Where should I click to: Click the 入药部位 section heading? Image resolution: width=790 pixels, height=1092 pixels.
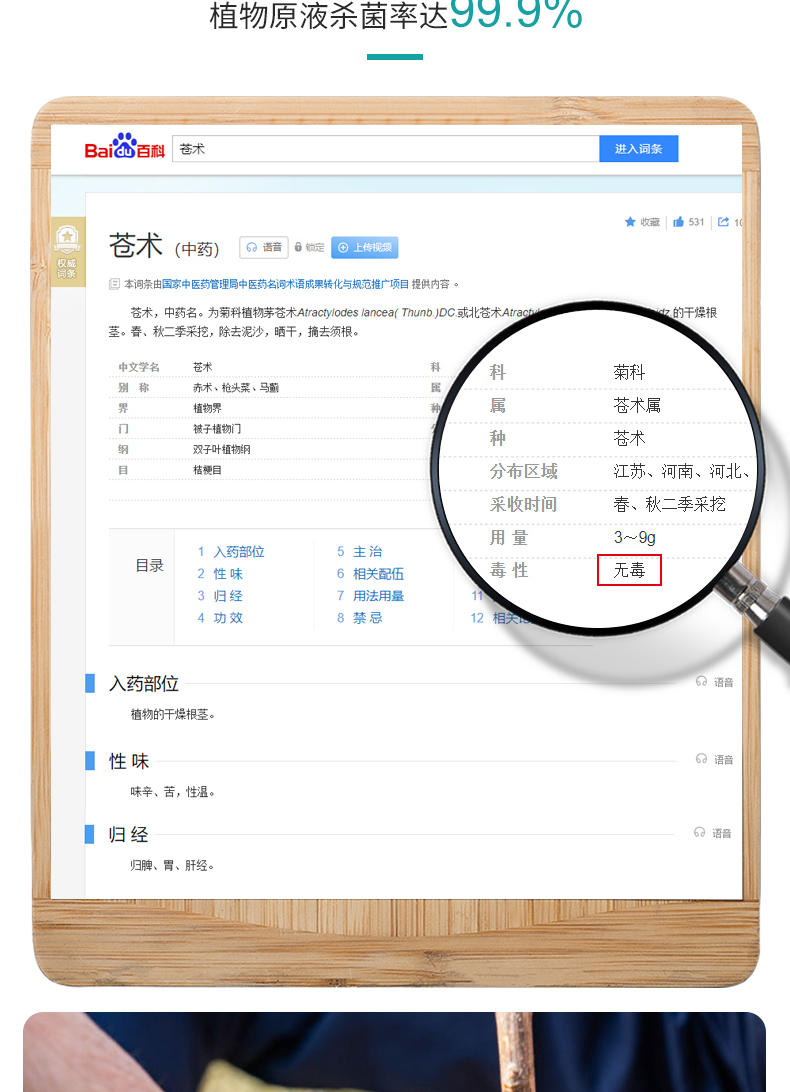[x=144, y=684]
